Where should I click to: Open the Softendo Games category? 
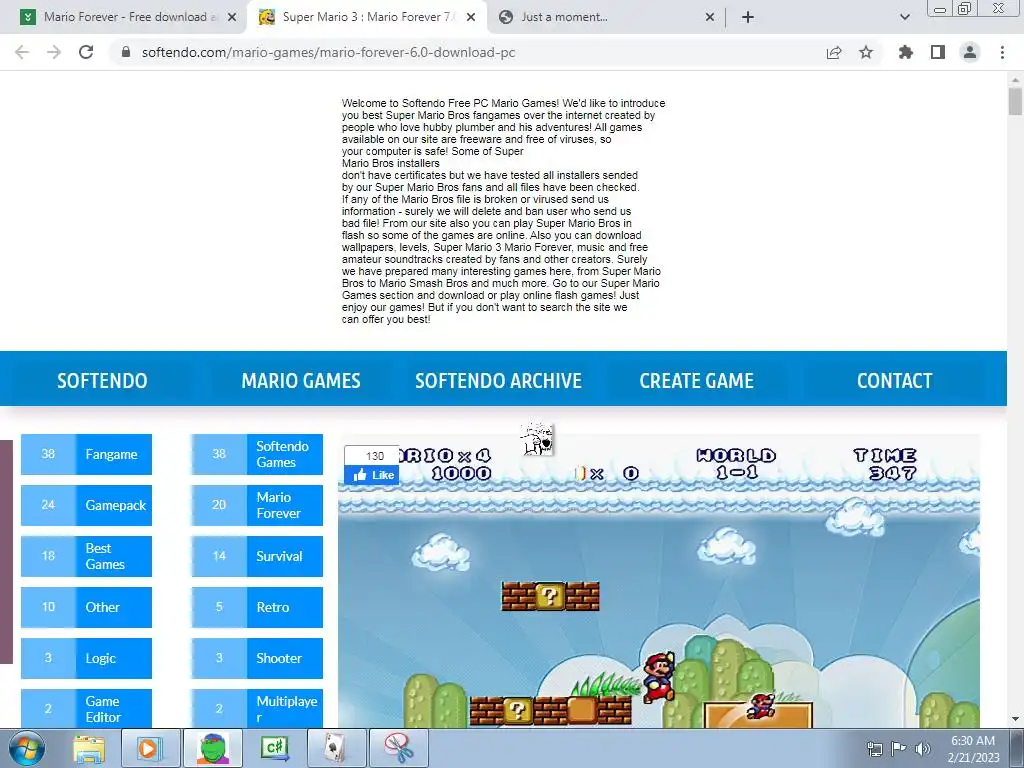tap(257, 454)
